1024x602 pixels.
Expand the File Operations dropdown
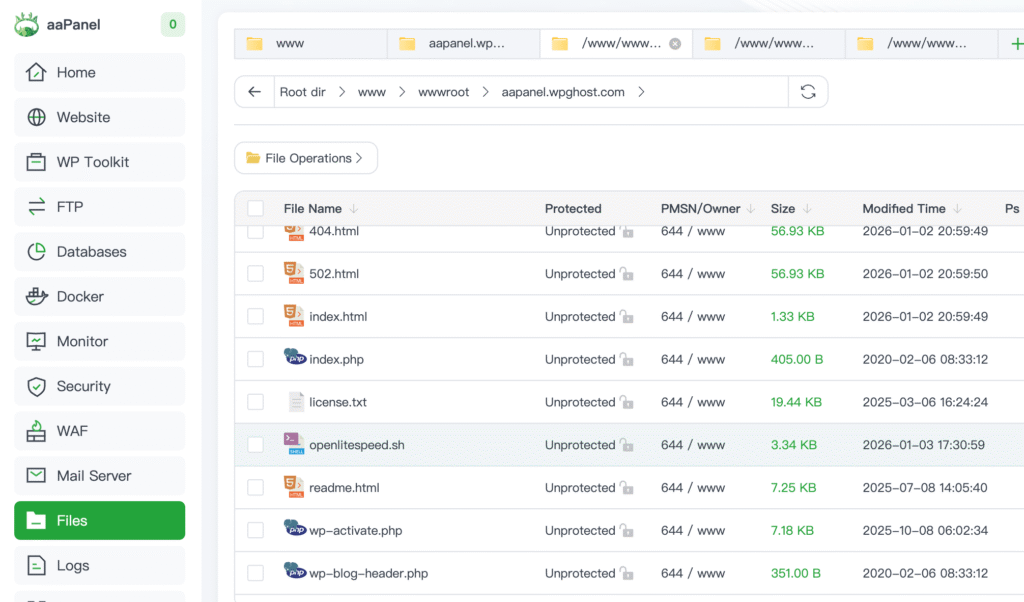(306, 158)
